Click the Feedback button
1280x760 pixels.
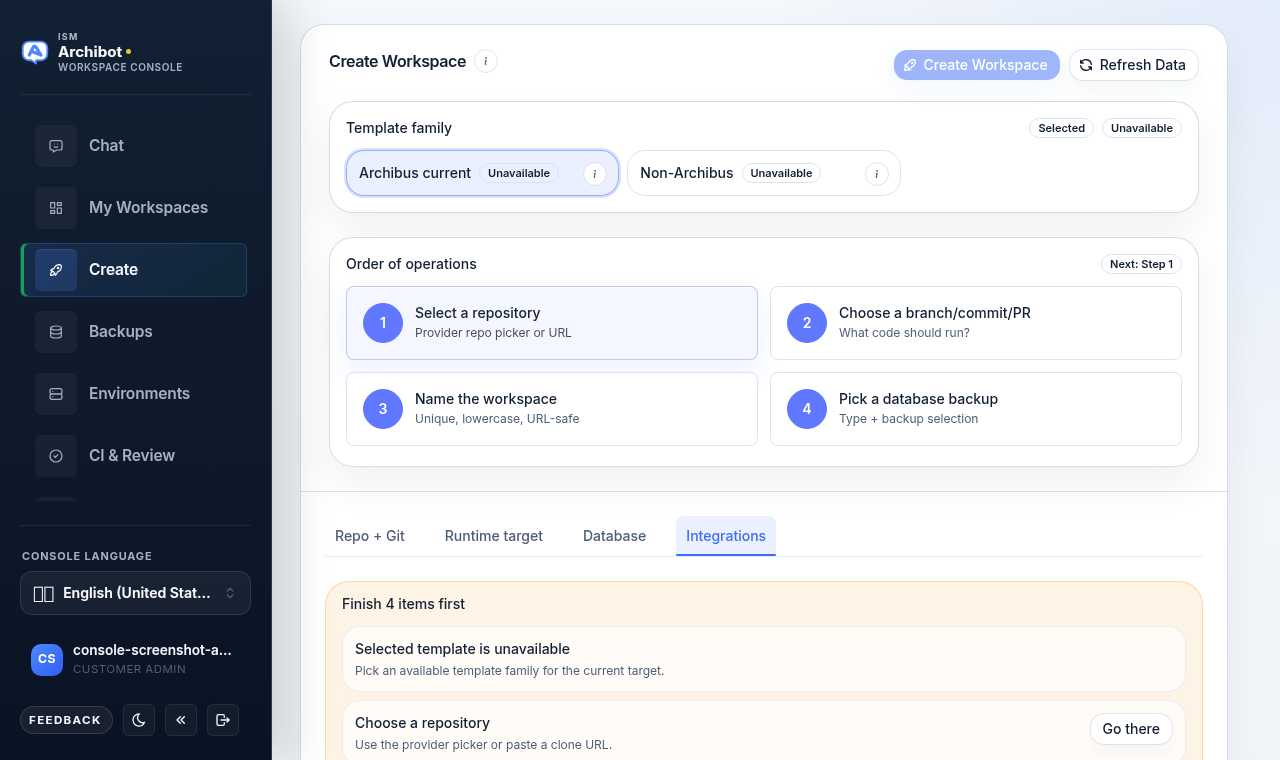(x=65, y=720)
